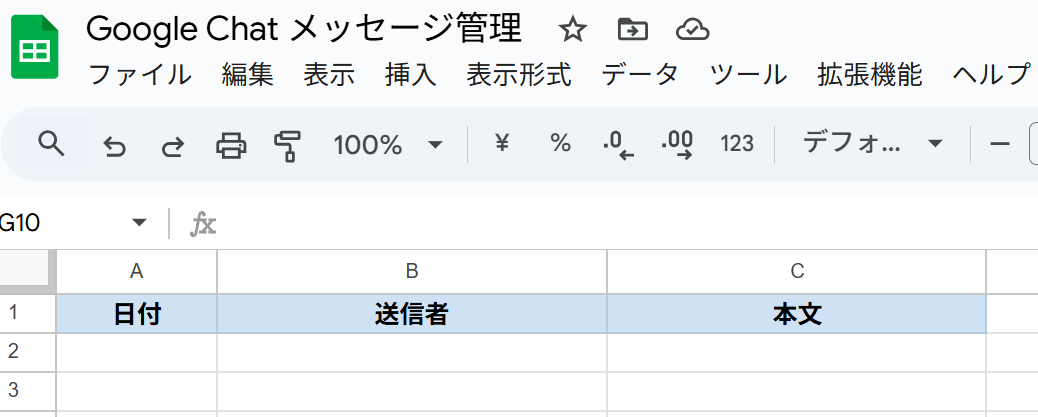Open the デフォ... font dropdown
Image resolution: width=1038 pixels, height=417 pixels.
872,144
